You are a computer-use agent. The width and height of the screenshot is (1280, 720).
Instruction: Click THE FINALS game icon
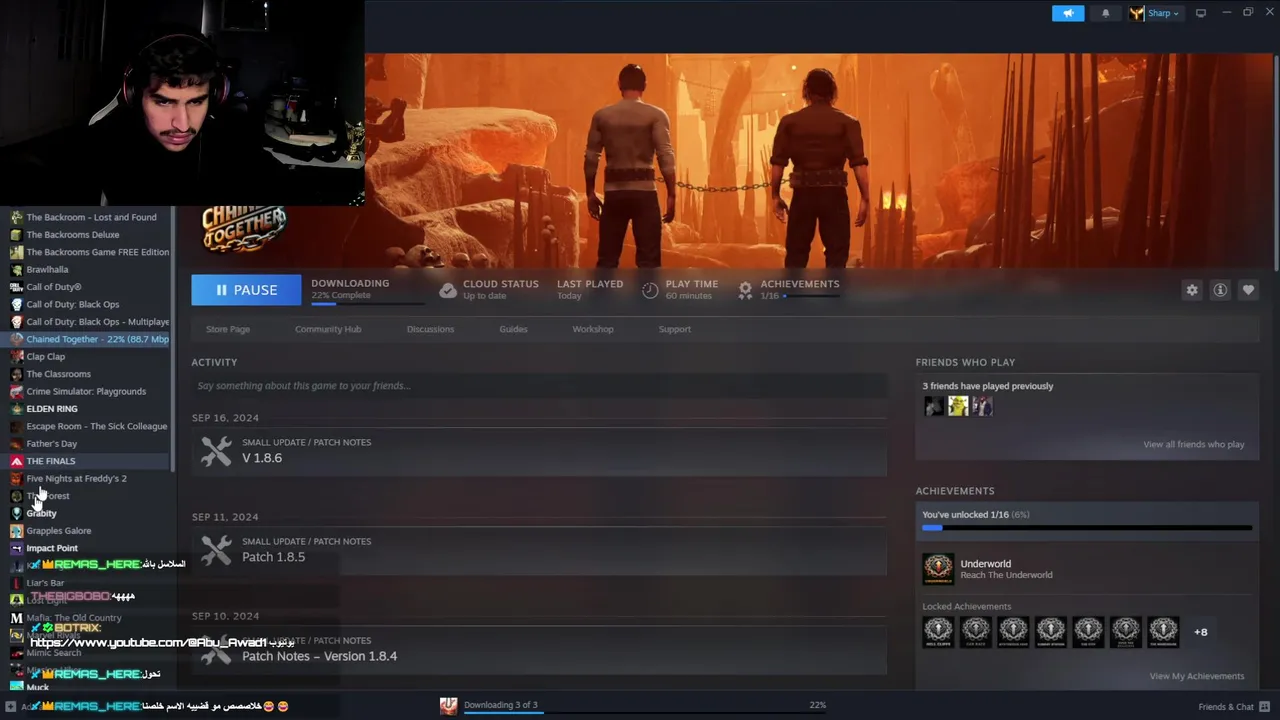point(16,461)
